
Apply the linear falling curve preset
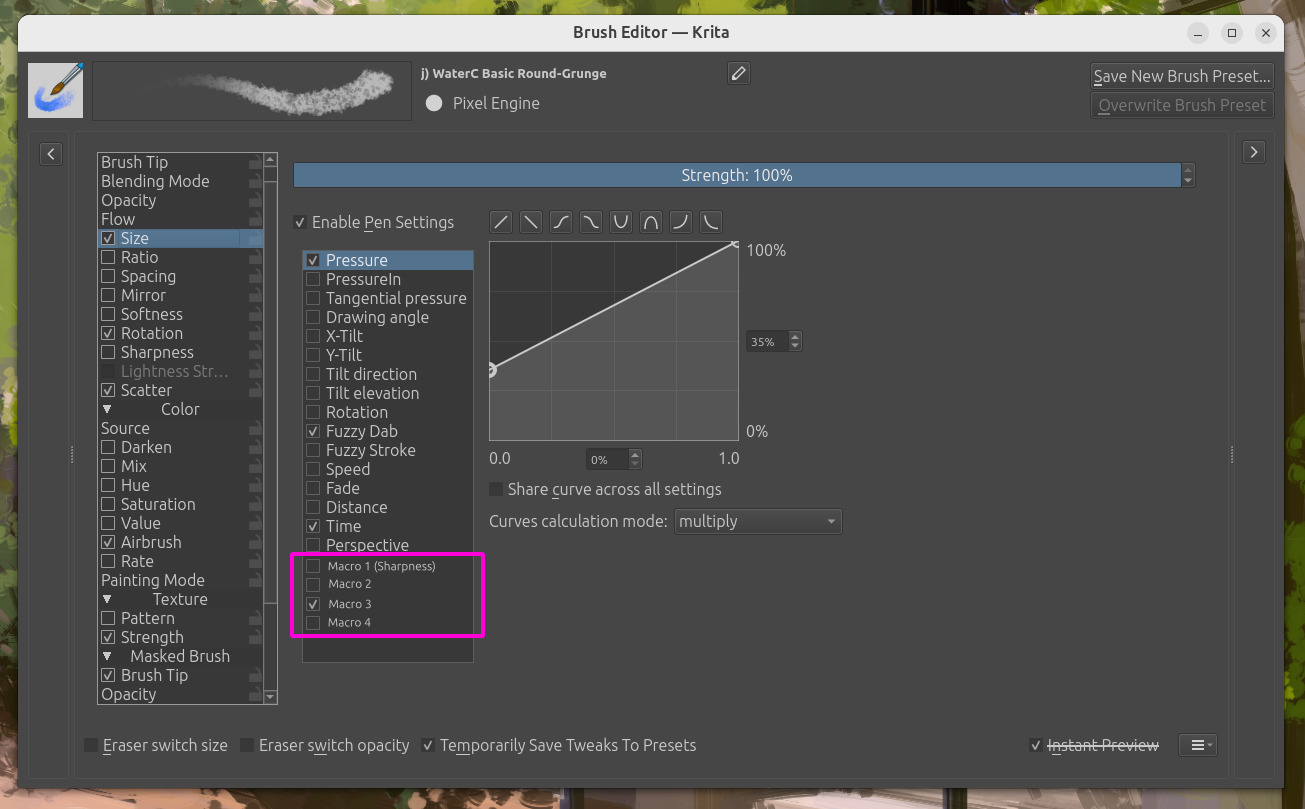click(531, 222)
